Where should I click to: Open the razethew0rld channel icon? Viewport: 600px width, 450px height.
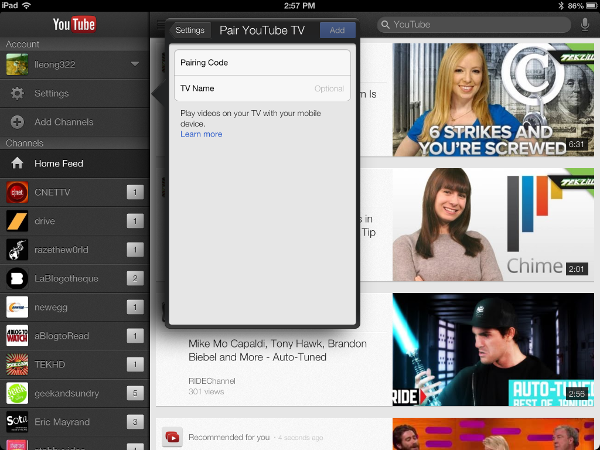click(17, 249)
